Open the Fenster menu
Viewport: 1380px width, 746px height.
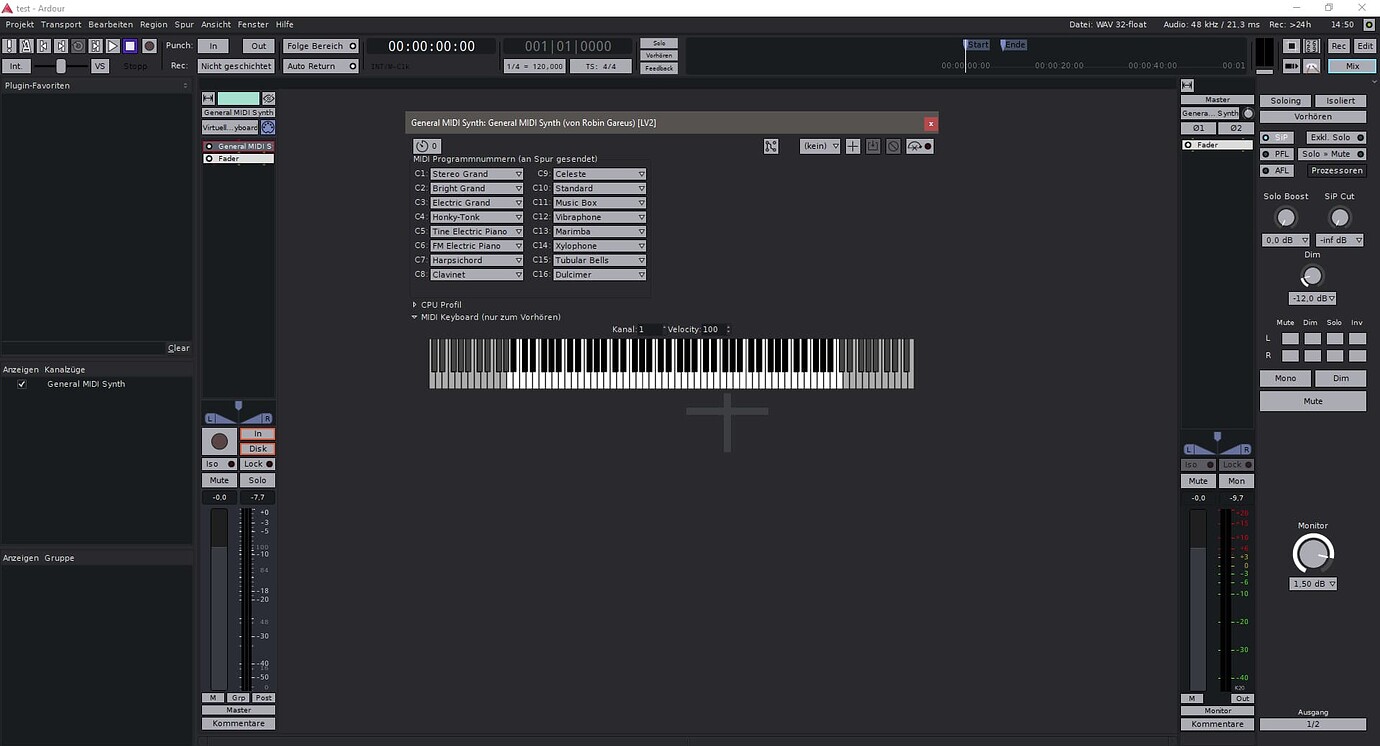[252, 24]
